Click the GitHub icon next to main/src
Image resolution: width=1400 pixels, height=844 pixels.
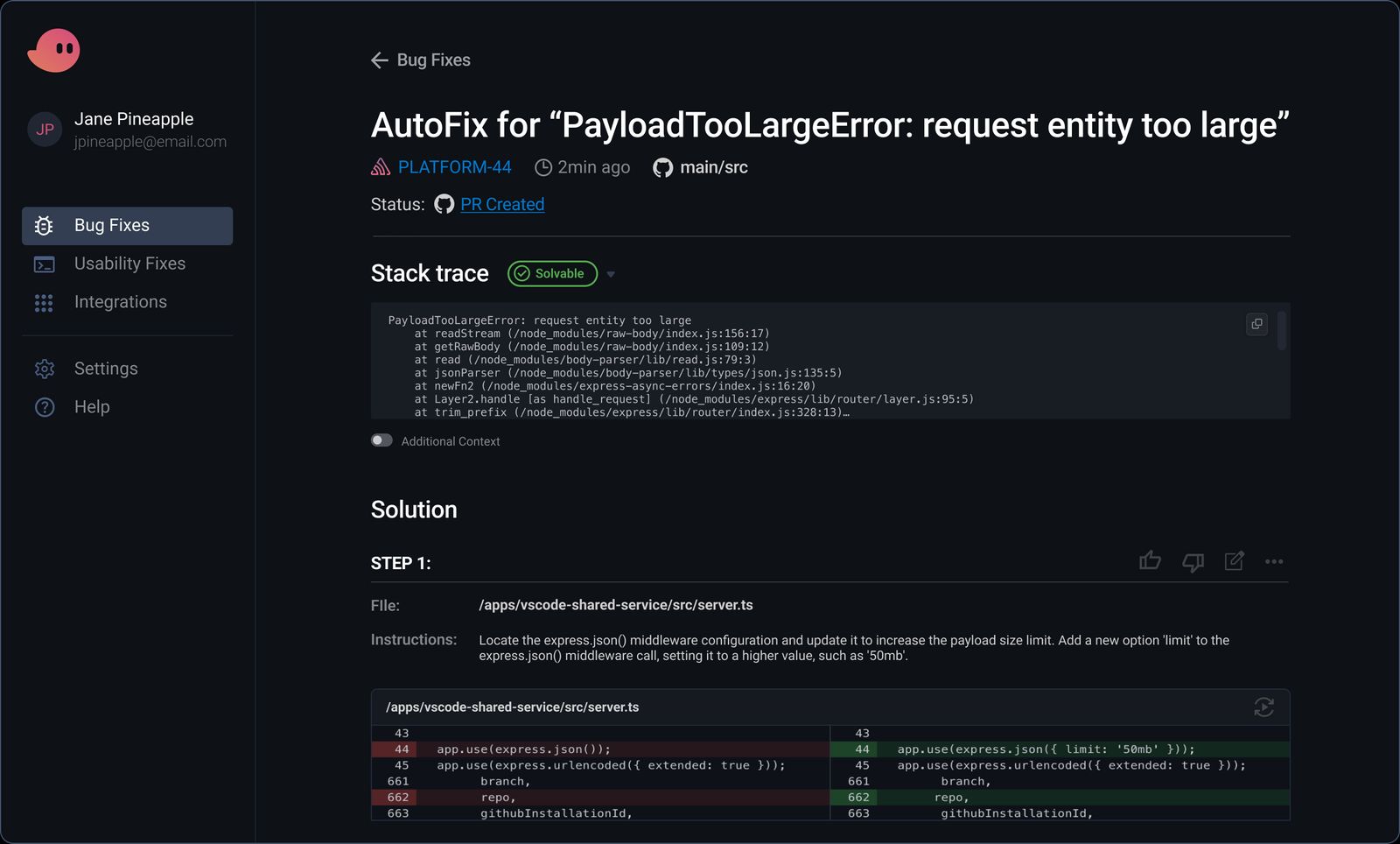(662, 166)
